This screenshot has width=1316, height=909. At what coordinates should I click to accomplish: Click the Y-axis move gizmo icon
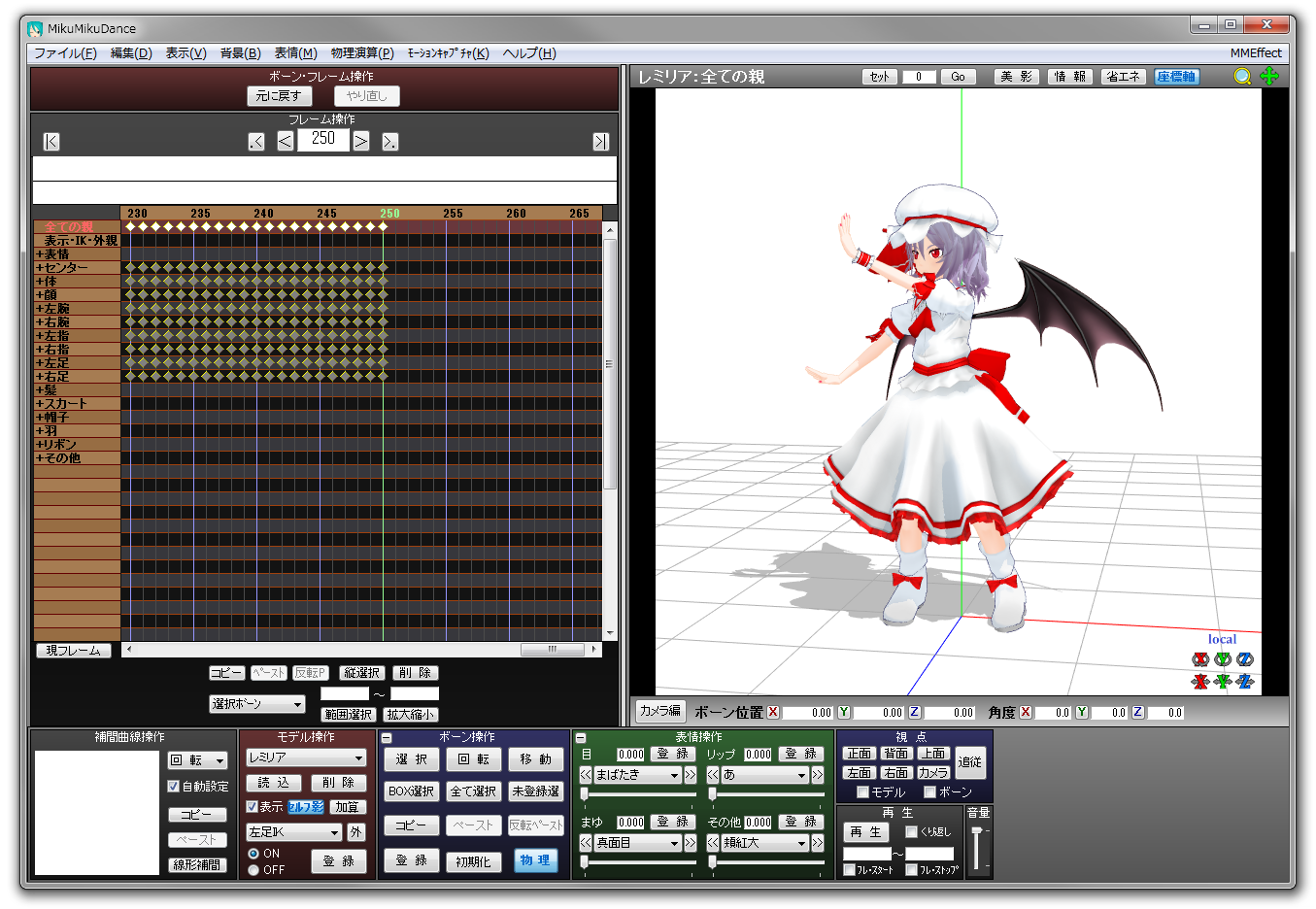1223,682
